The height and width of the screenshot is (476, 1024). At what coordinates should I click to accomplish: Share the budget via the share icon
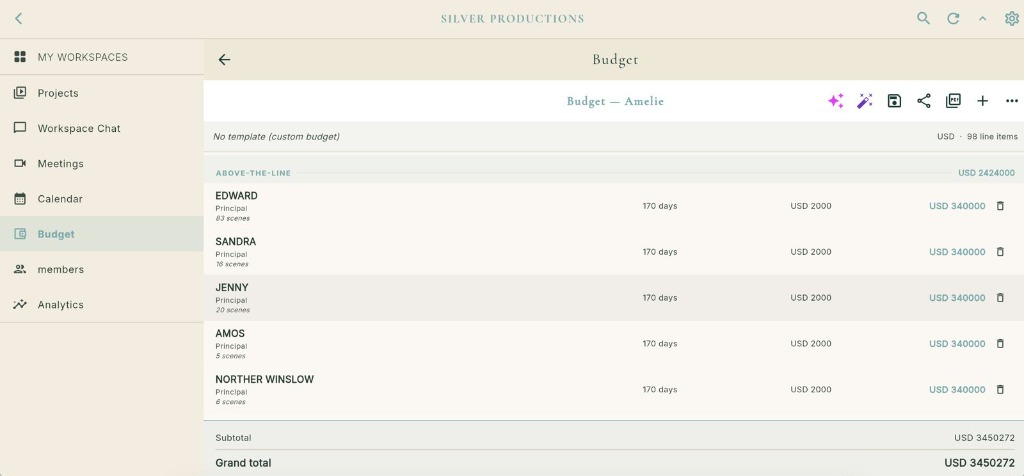pyautogui.click(x=923, y=101)
